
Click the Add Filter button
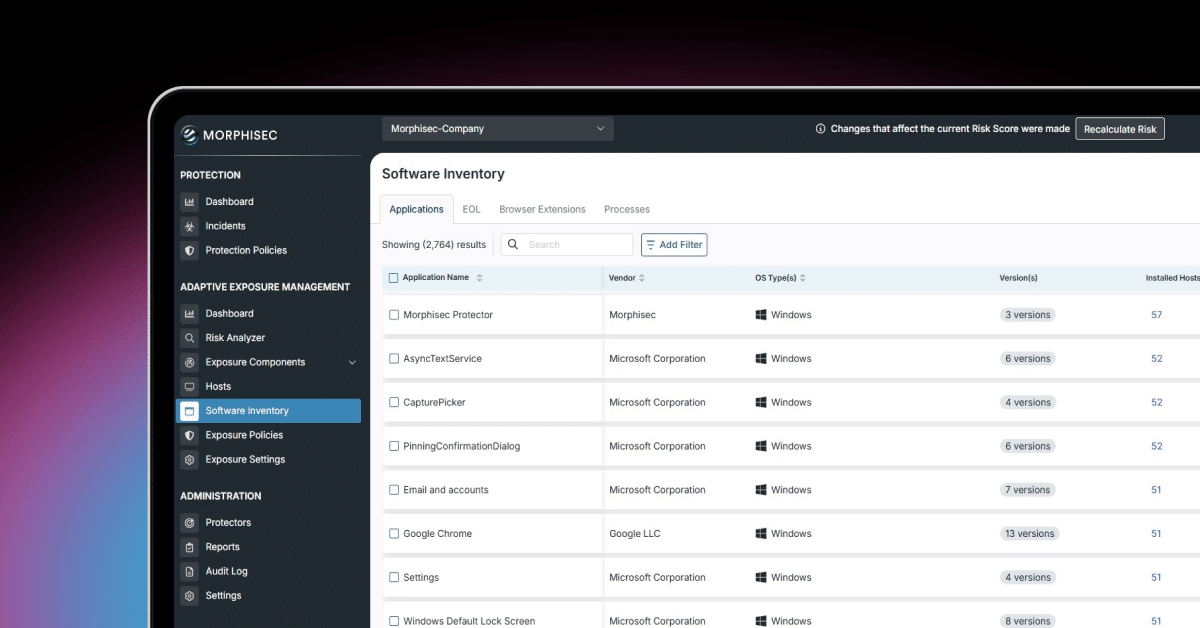pyautogui.click(x=674, y=244)
